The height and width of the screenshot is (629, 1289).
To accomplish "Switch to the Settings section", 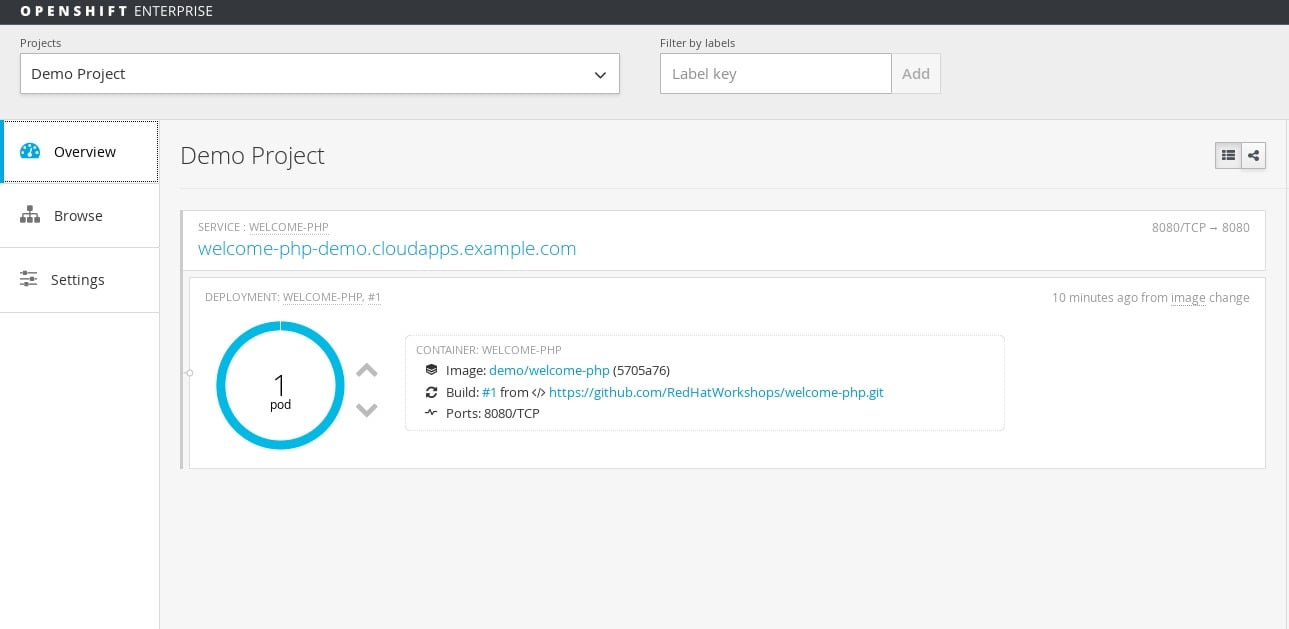I will point(77,279).
